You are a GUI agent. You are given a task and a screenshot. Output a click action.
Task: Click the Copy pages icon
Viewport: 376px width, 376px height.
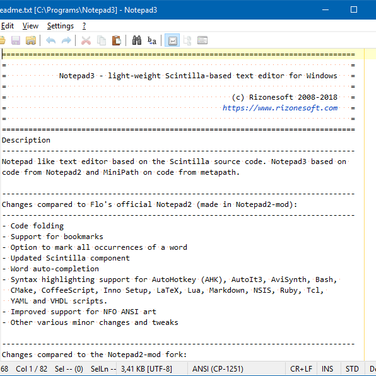[101, 41]
